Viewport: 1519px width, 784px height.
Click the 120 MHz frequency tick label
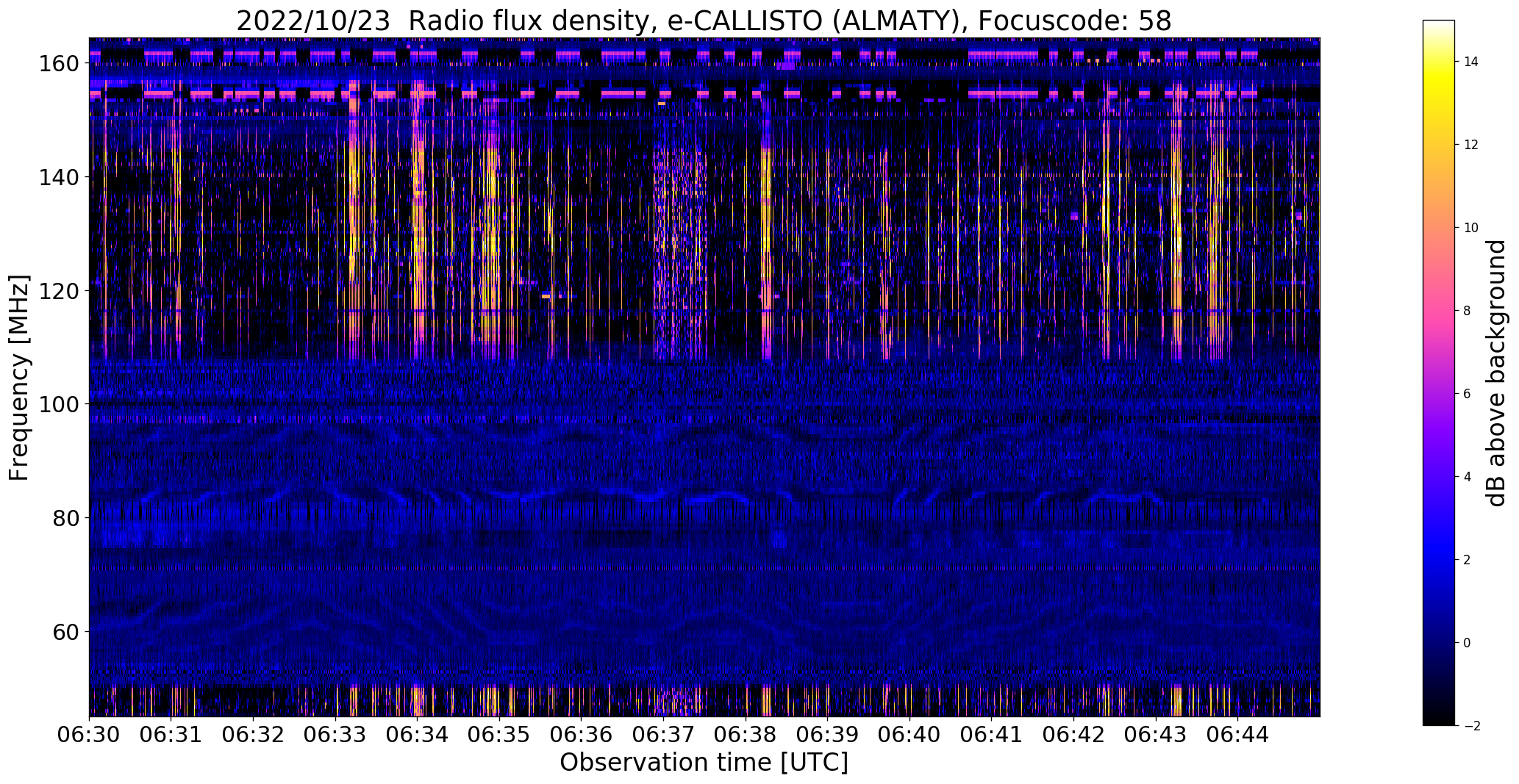pos(58,291)
